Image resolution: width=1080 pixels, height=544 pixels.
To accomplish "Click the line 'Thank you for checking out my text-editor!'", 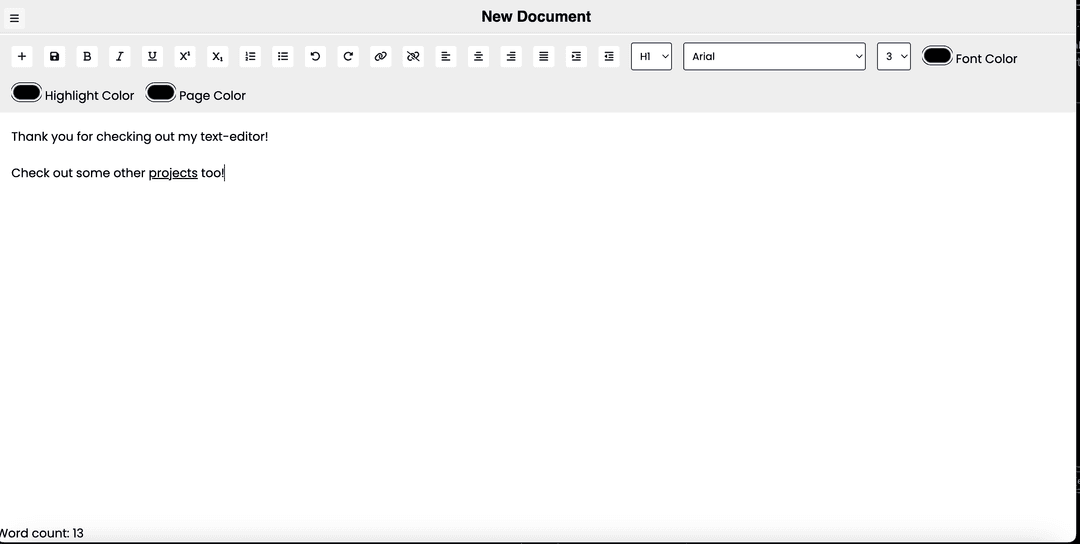I will point(140,136).
